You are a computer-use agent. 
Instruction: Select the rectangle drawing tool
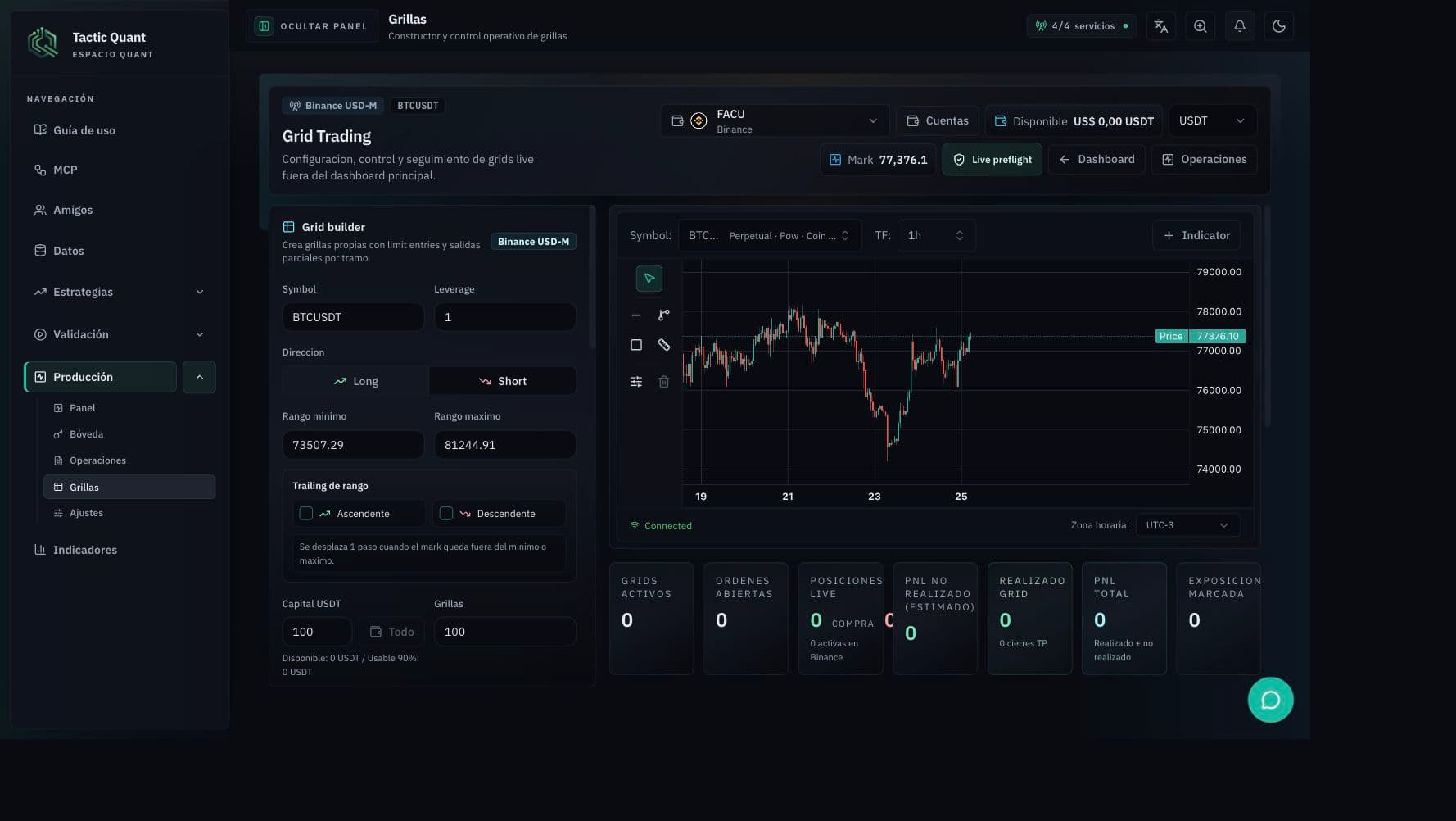(636, 345)
